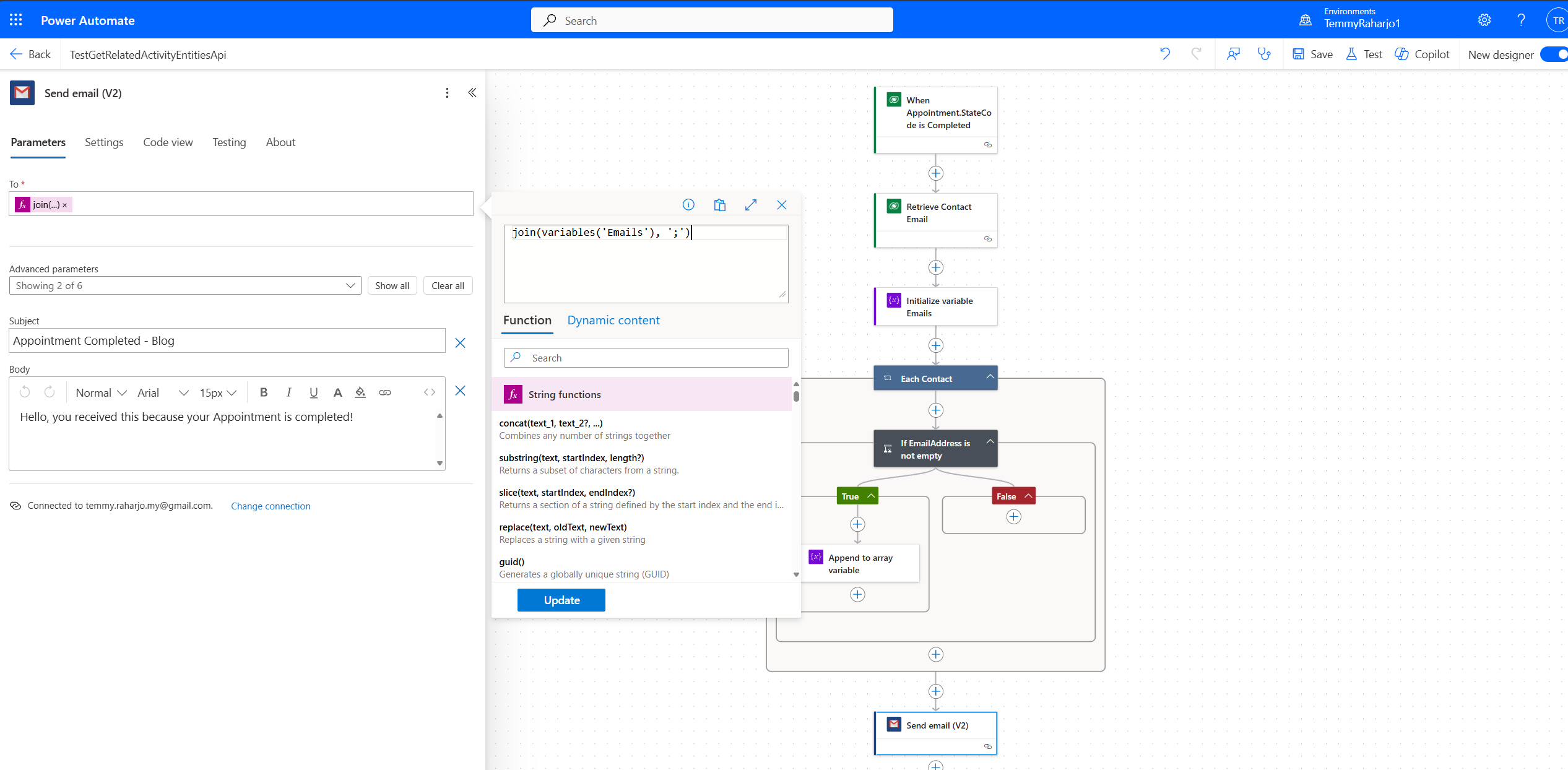Open the Flow checker stethoscope icon
1568x770 pixels.
coord(1264,54)
